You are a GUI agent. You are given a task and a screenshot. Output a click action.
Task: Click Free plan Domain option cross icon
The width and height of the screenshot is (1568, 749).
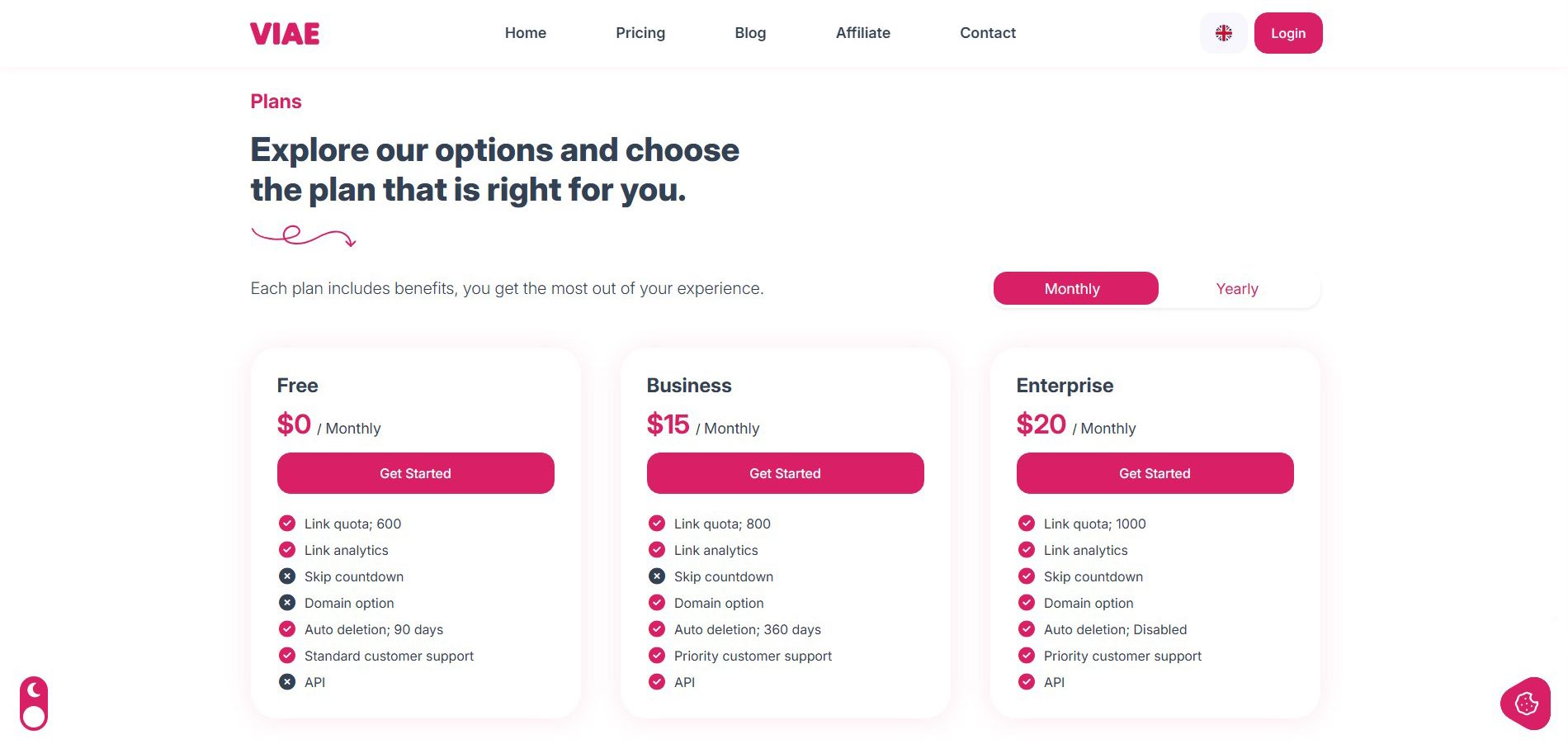point(287,603)
